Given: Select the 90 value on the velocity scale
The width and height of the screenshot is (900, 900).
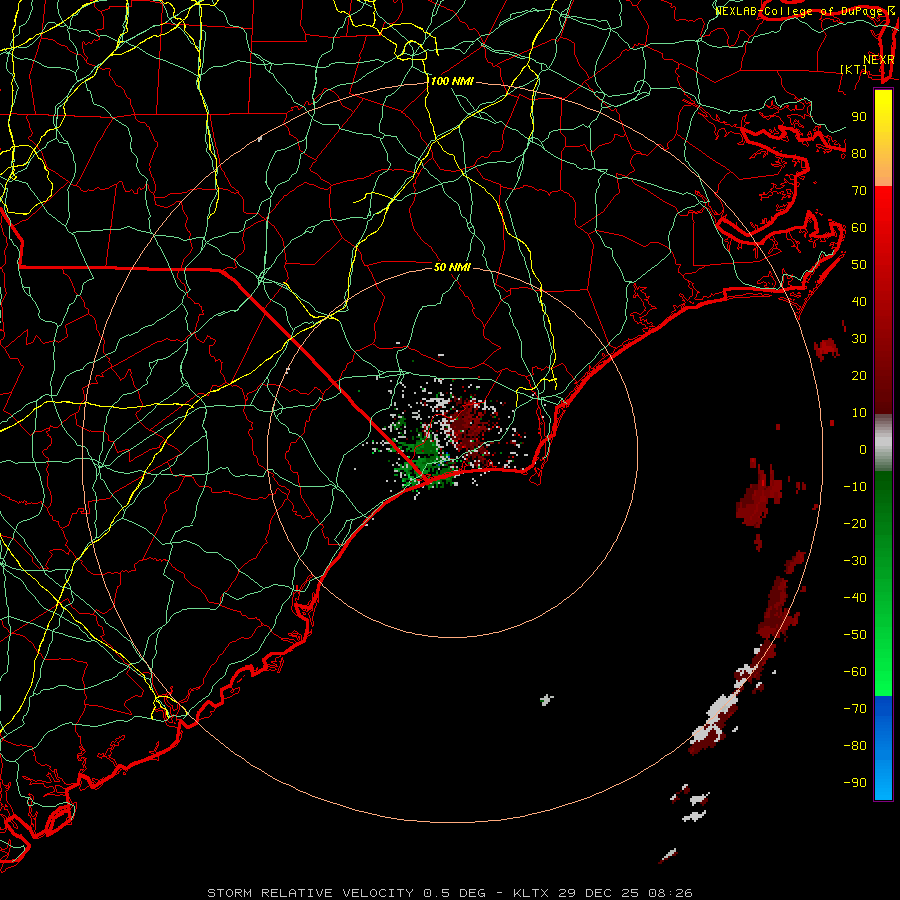Looking at the screenshot, I should pyautogui.click(x=859, y=117).
